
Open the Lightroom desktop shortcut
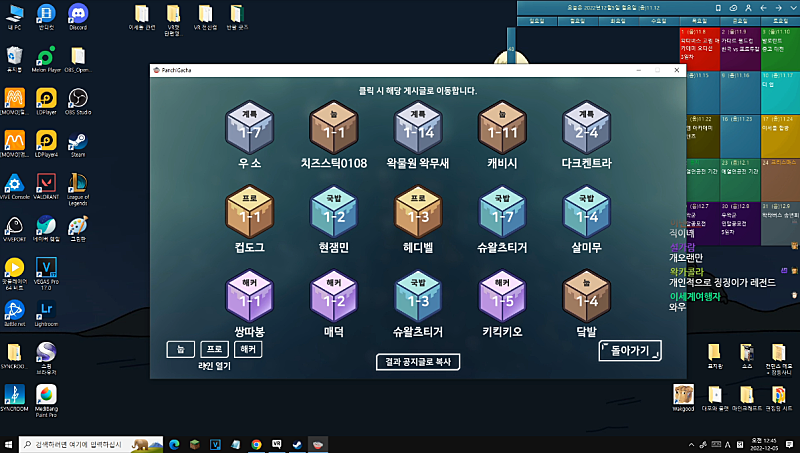click(46, 313)
